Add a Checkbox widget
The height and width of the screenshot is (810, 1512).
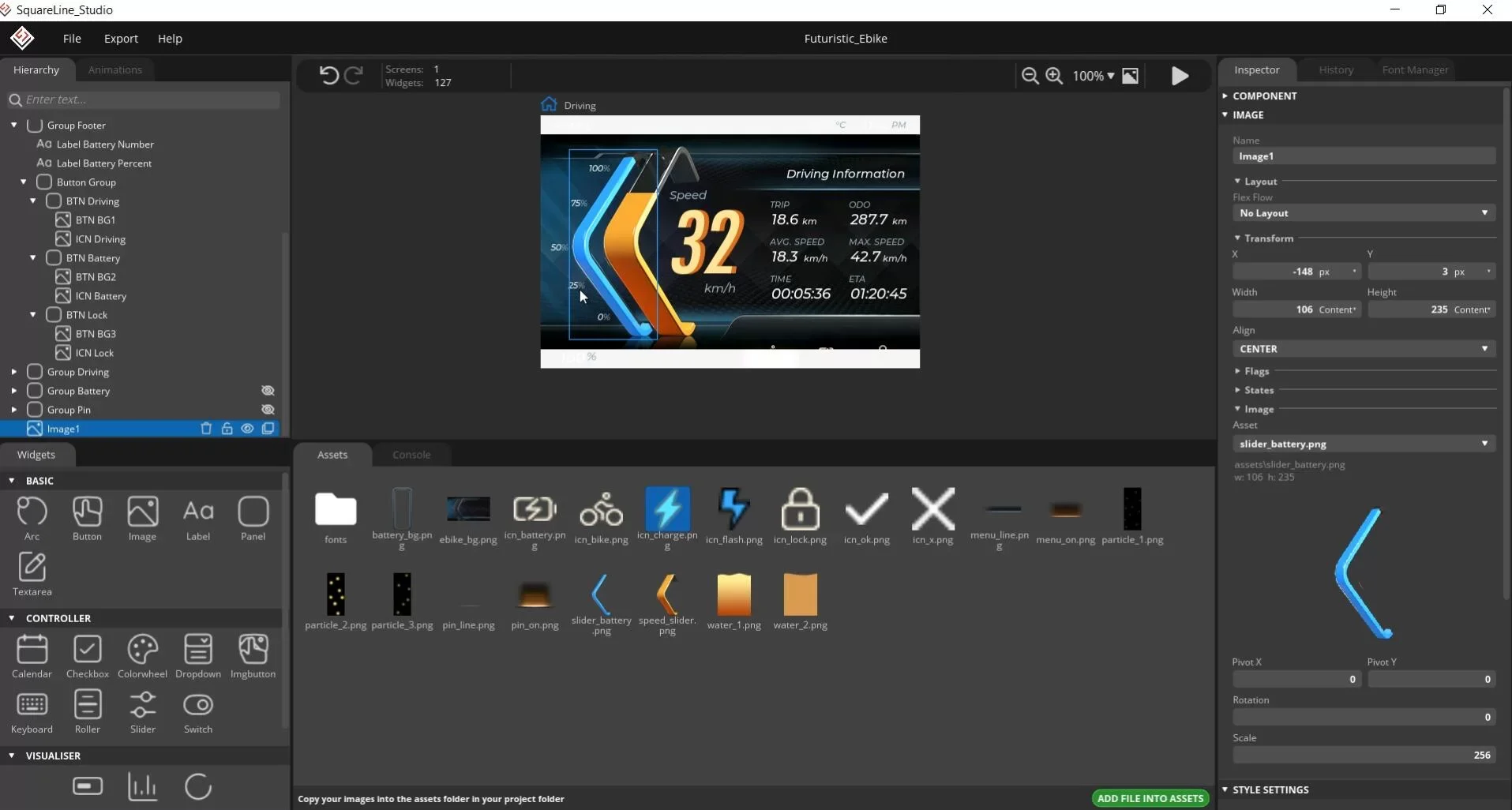(87, 656)
